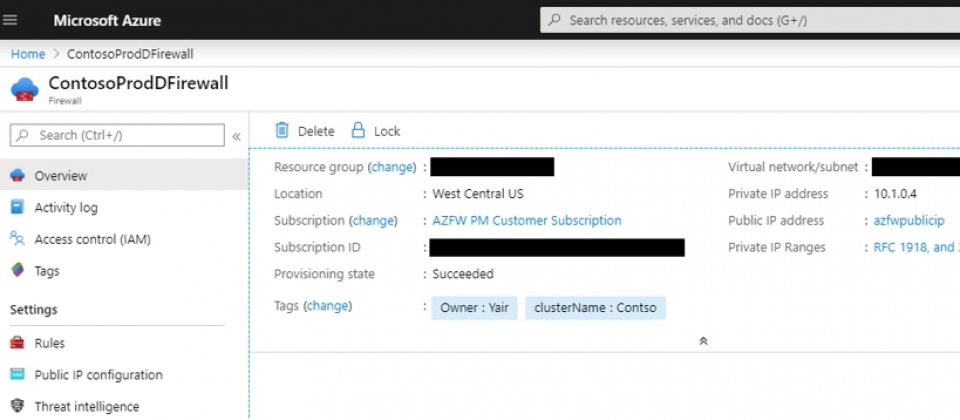The image size is (960, 420).
Task: Click the clusterName : Contso tag
Action: (595, 308)
